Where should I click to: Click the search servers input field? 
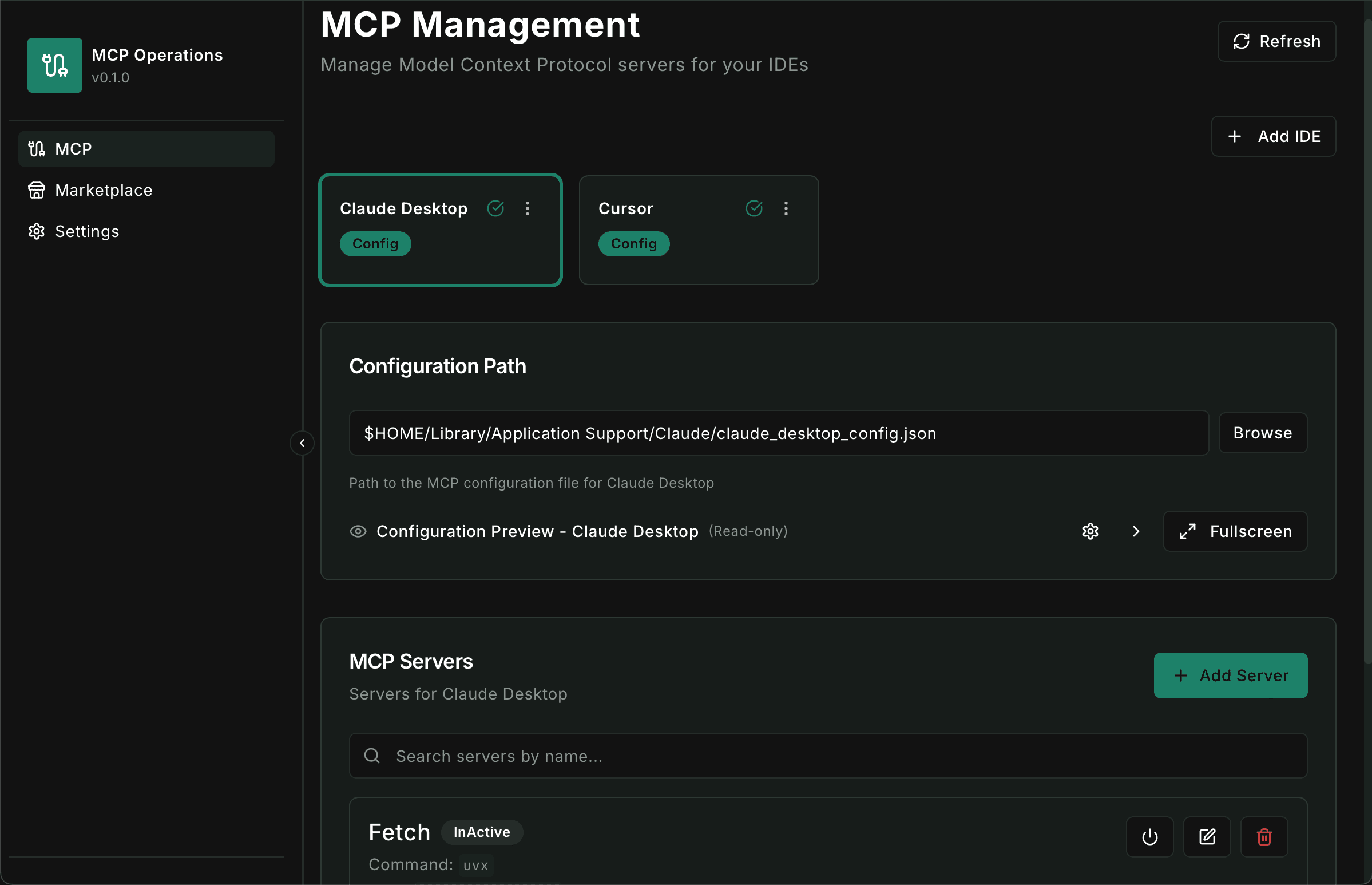point(828,756)
